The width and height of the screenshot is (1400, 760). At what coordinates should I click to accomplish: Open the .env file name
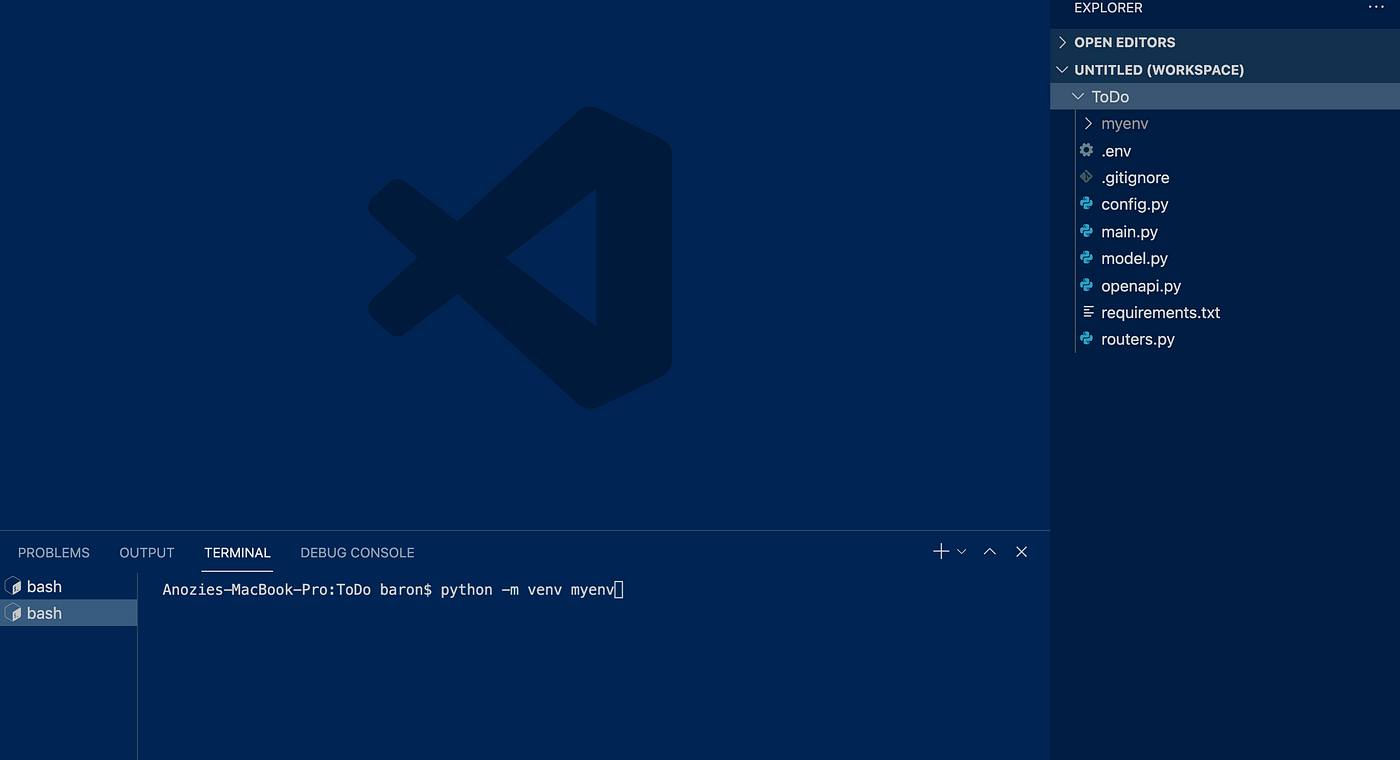point(1116,151)
